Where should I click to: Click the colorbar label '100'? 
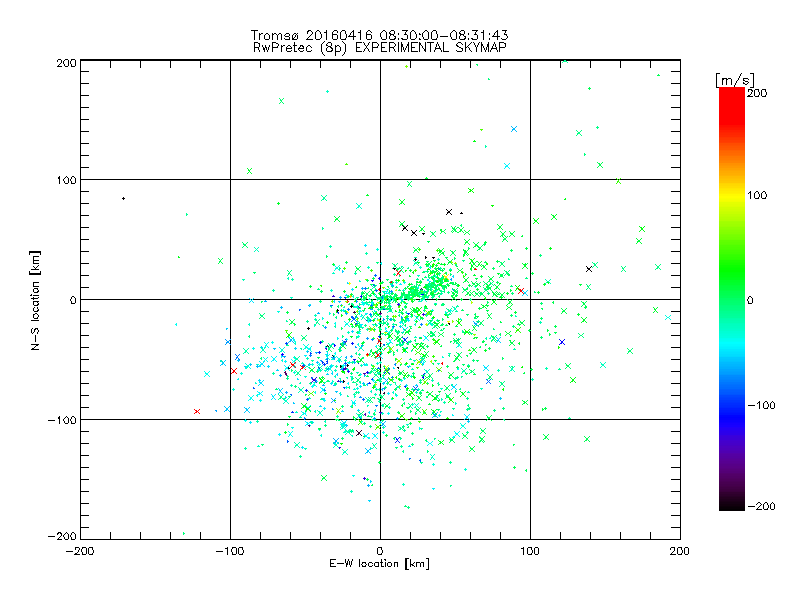click(757, 195)
